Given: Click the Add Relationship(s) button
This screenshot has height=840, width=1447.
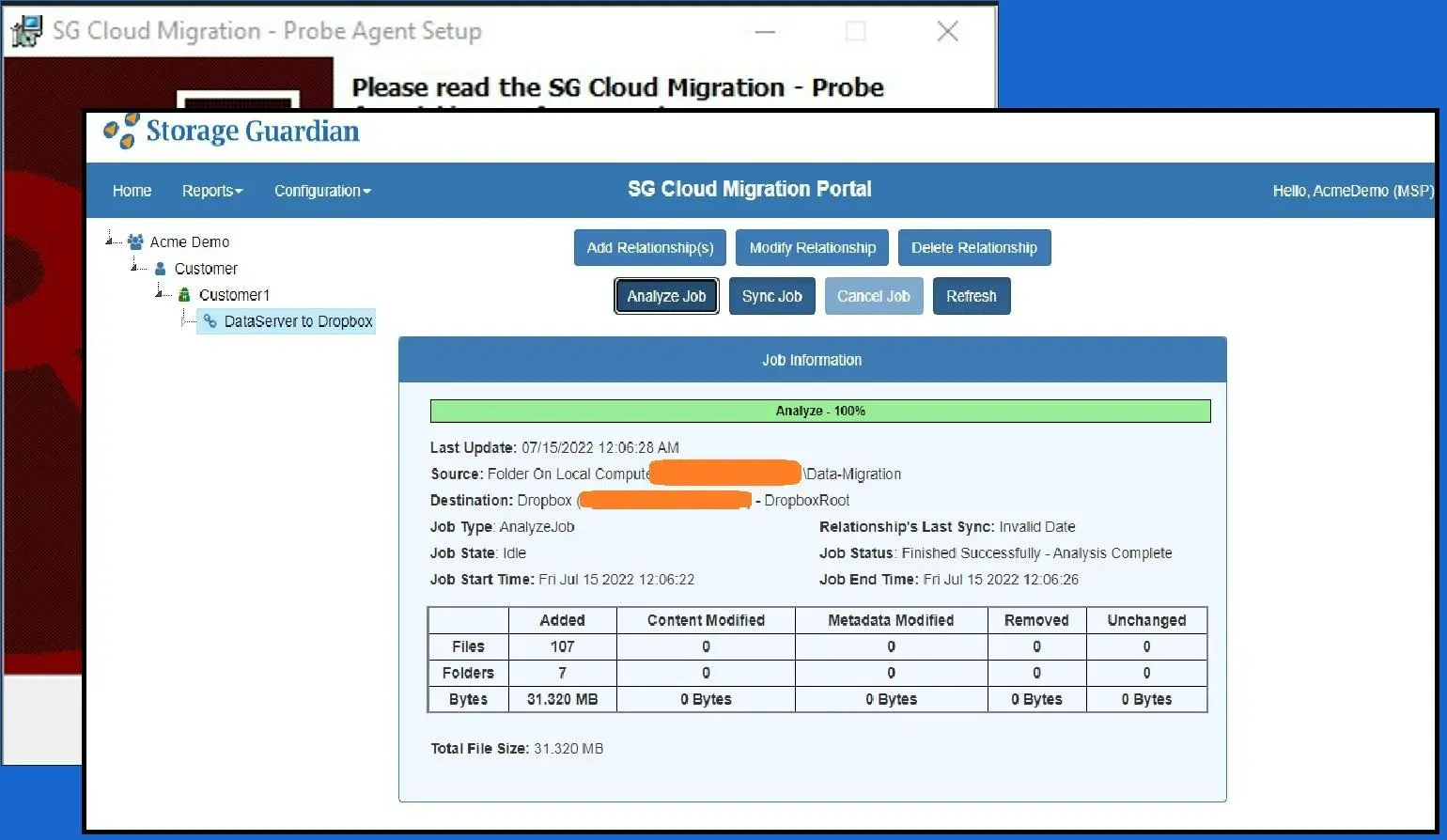Looking at the screenshot, I should tap(649, 247).
